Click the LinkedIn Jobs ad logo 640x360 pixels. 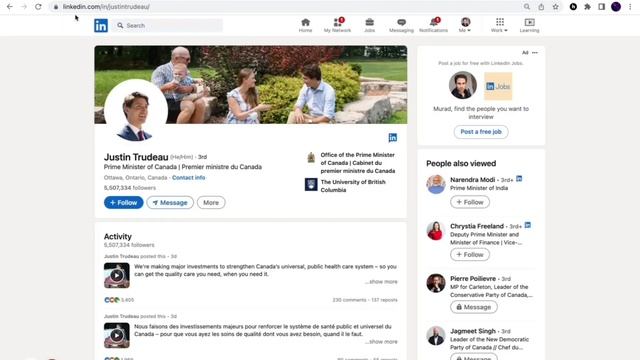[498, 86]
